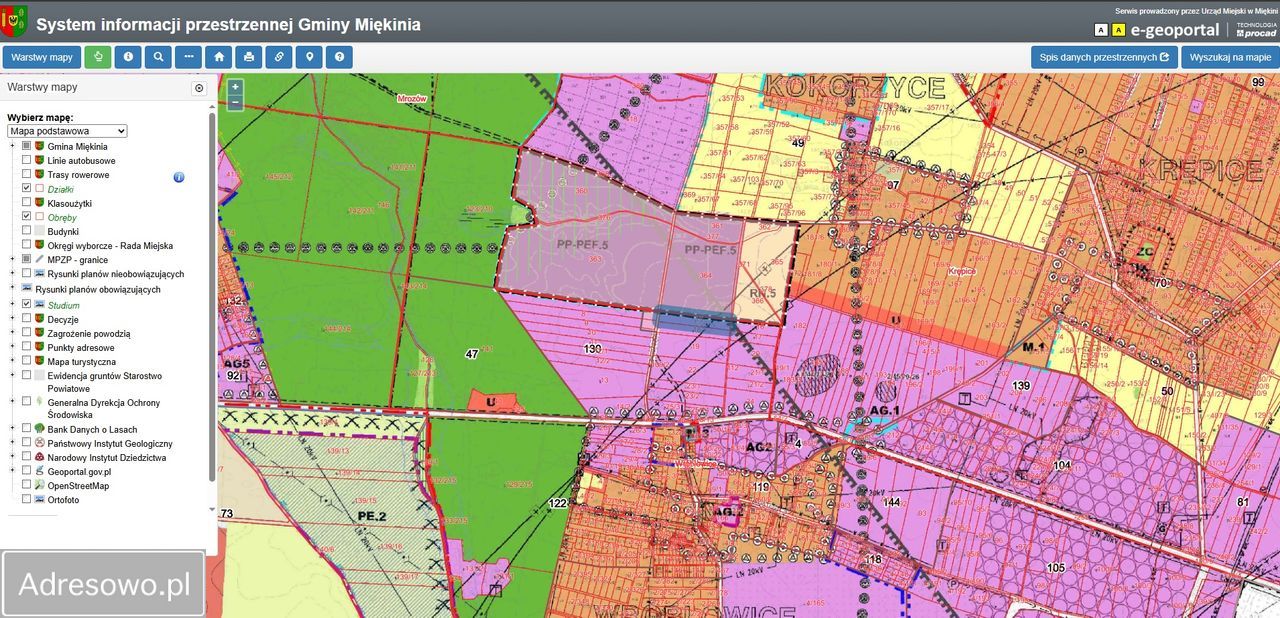Zoom in using the map plus button
The width and height of the screenshot is (1280, 618).
[235, 87]
